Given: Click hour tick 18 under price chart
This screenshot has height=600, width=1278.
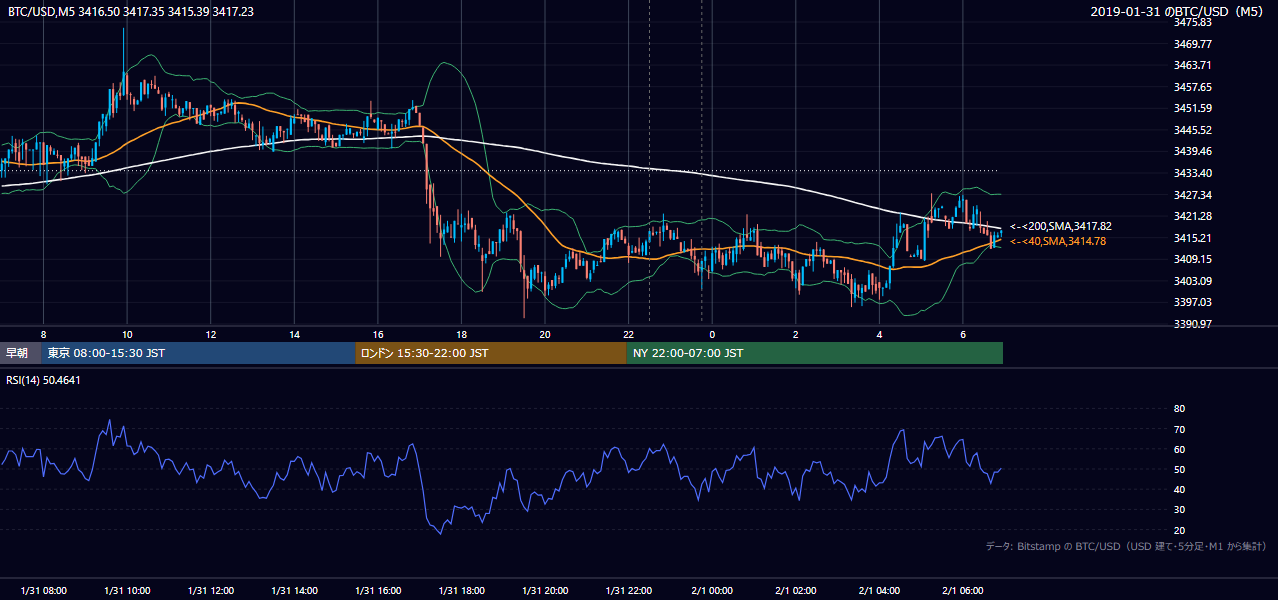Looking at the screenshot, I should click(x=461, y=334).
